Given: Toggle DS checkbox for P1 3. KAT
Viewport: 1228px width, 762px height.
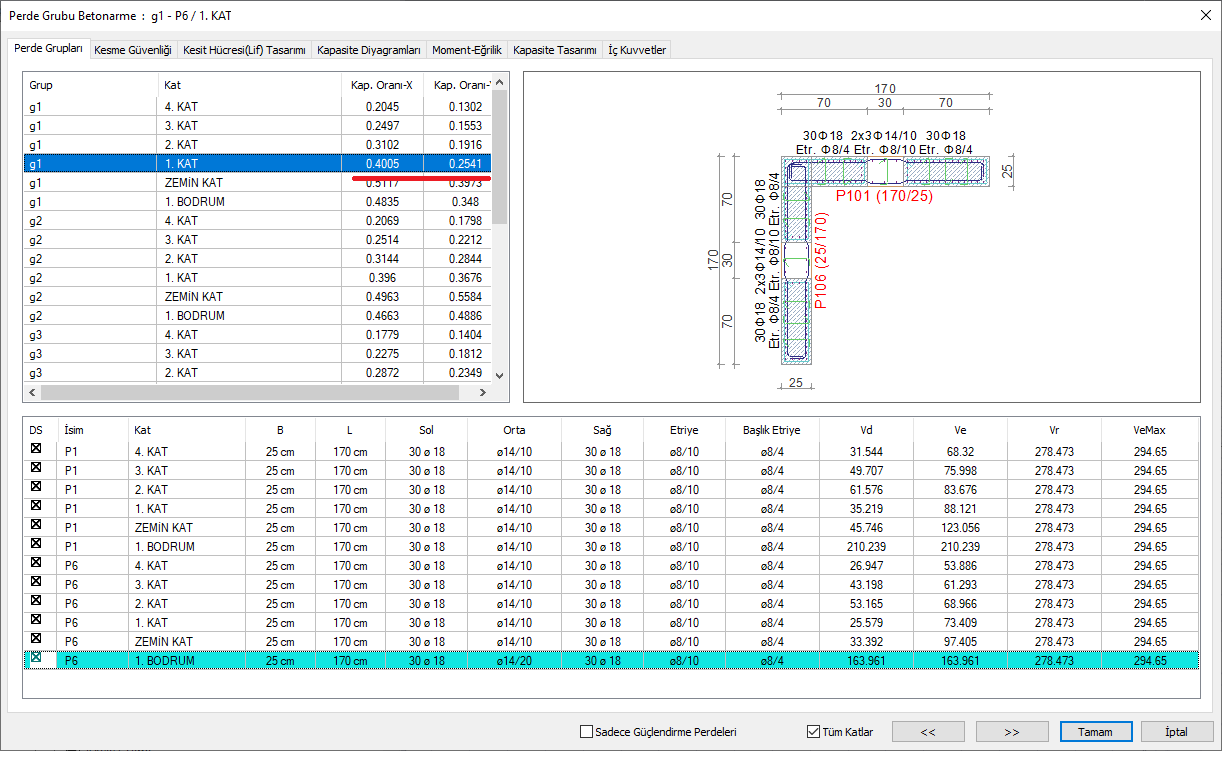Looking at the screenshot, I should coord(36,470).
